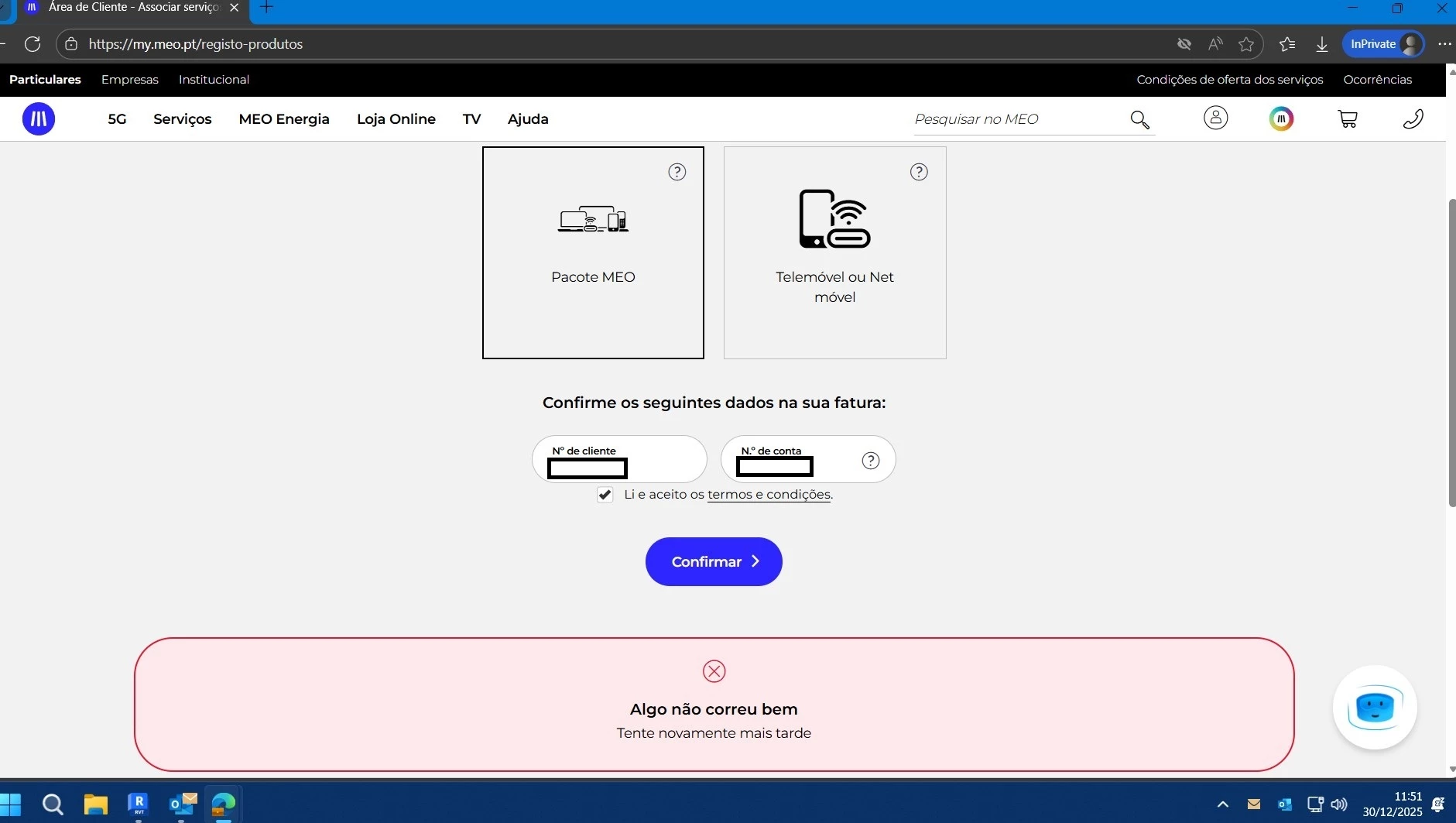Close the Área de Cliente tab
1456x823 pixels.
tap(234, 8)
